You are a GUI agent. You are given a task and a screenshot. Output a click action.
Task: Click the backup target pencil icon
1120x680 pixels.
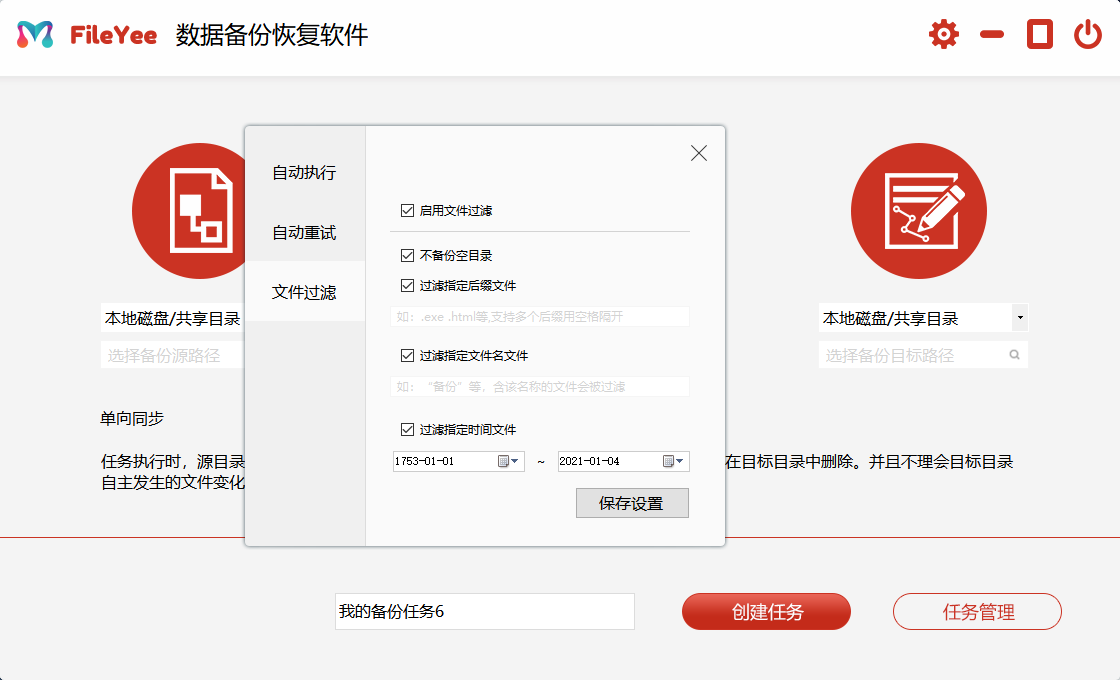(919, 210)
